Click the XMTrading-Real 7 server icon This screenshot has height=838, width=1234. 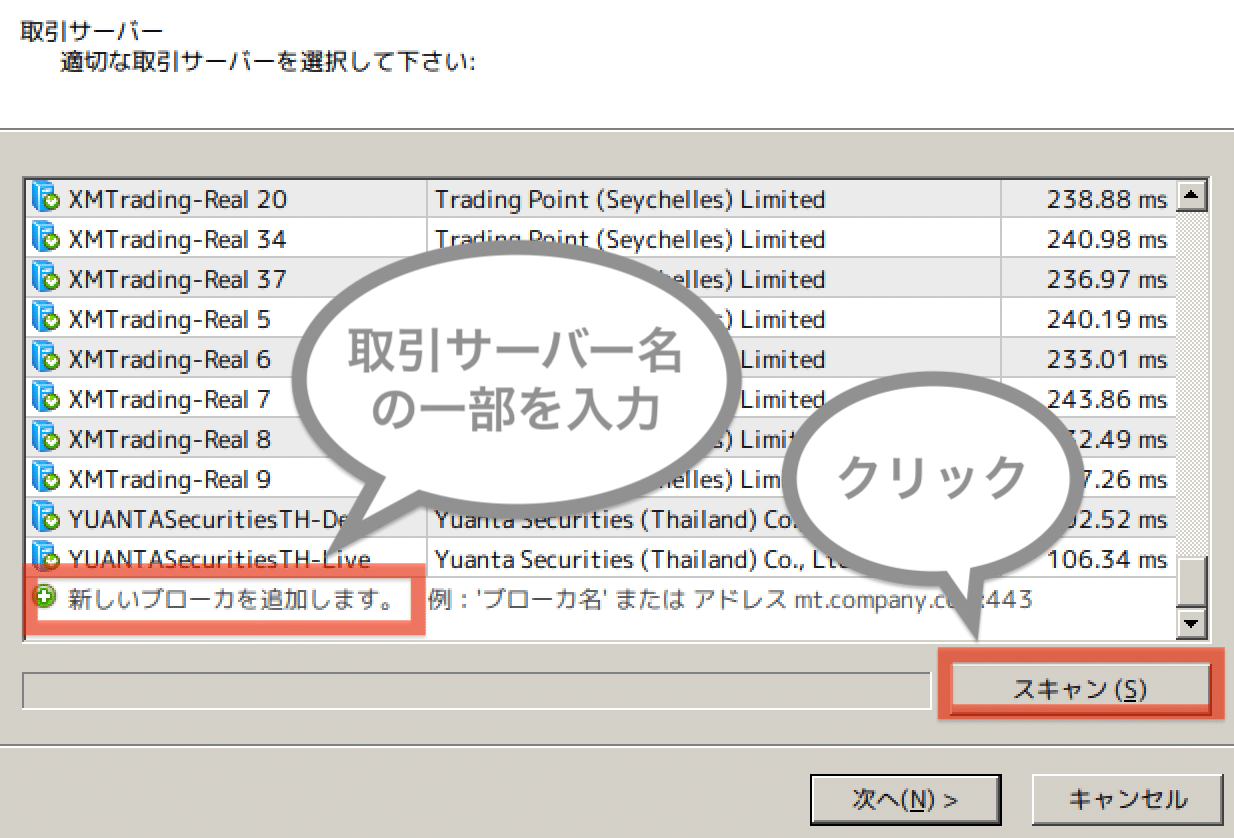[x=46, y=398]
